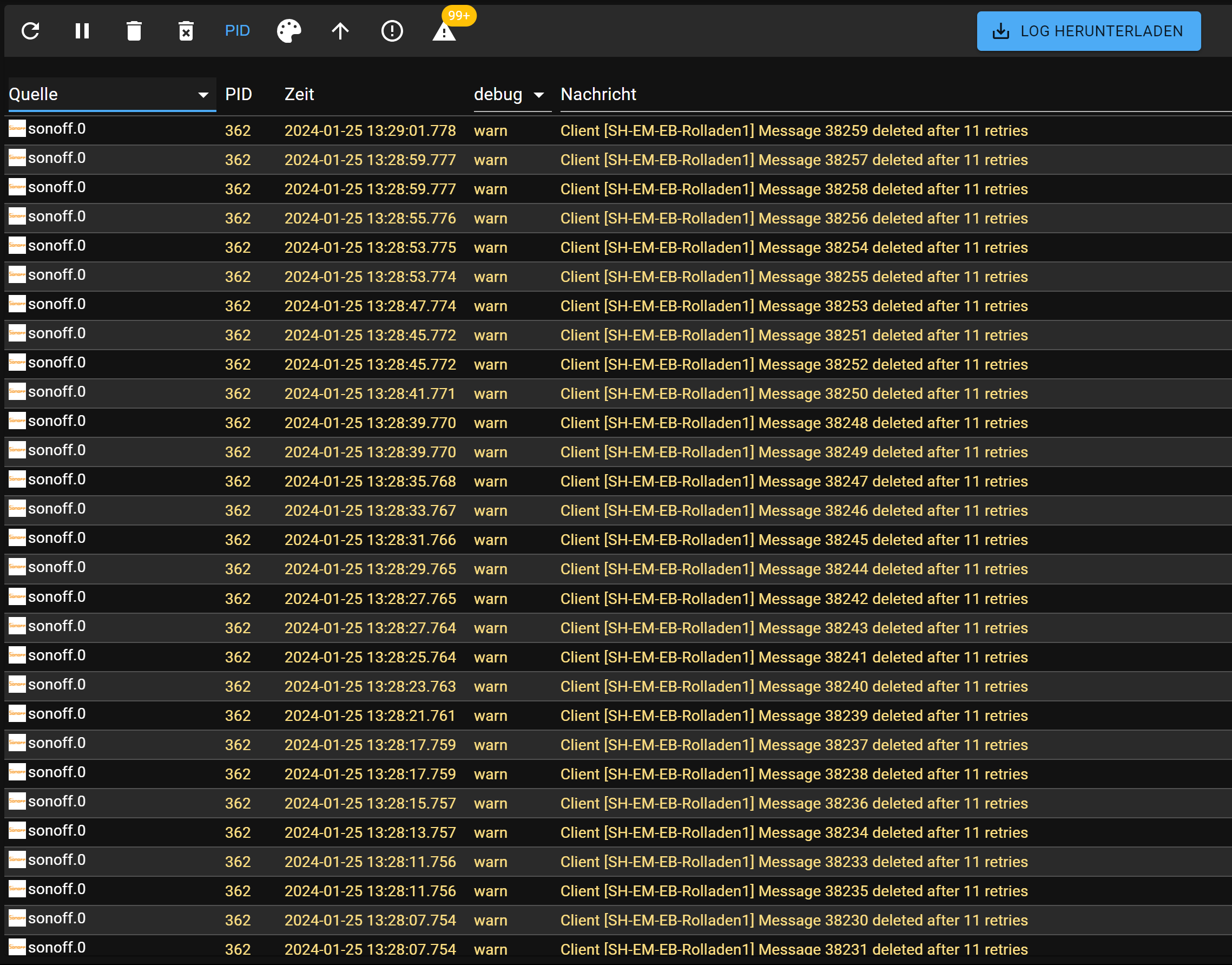
Task: Refresh the log with the reload icon
Action: (30, 31)
